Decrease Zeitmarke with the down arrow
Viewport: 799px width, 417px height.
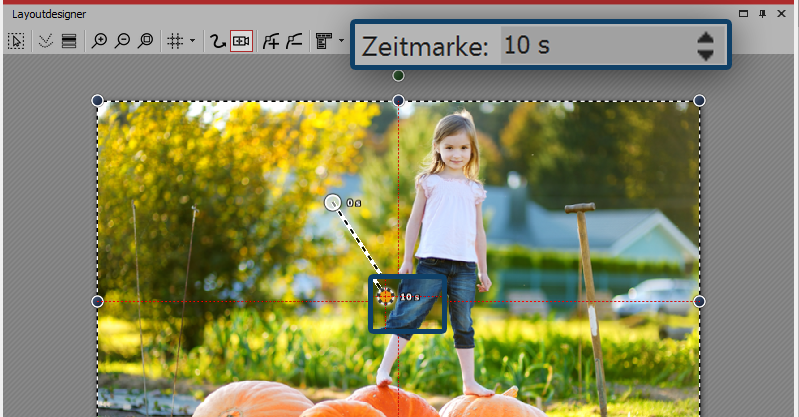point(706,55)
